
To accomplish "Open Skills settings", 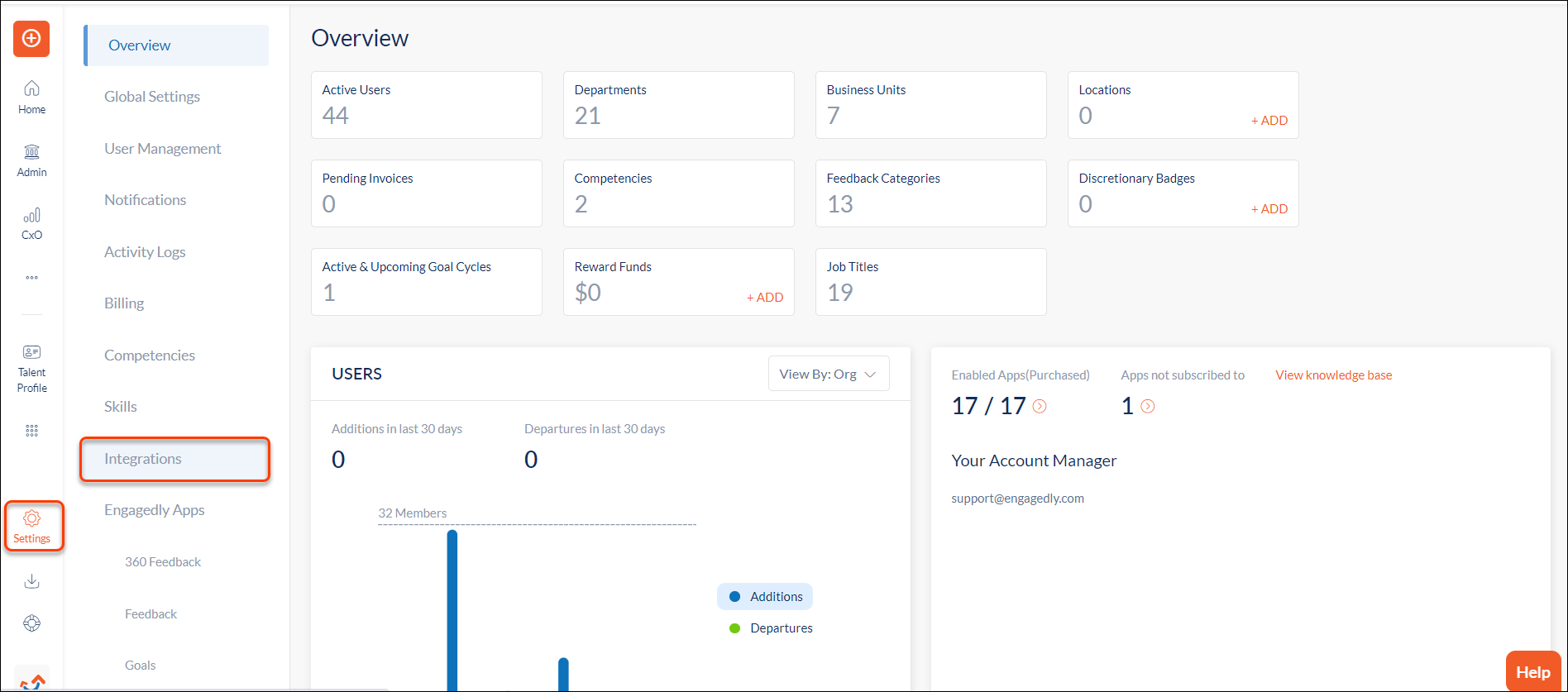I will tap(121, 407).
